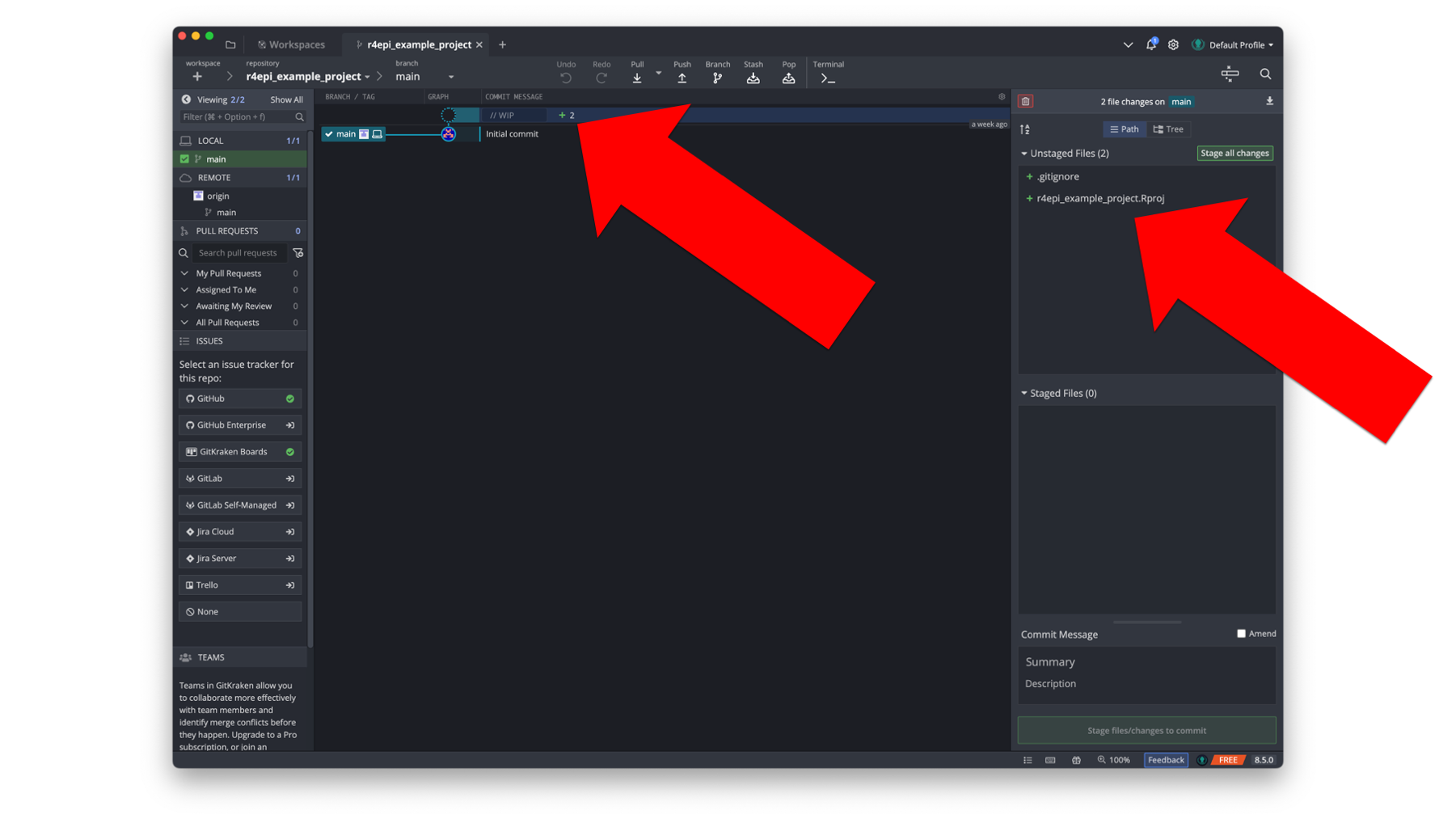
Task: Collapse the REMOTE section header
Action: pyautogui.click(x=240, y=178)
